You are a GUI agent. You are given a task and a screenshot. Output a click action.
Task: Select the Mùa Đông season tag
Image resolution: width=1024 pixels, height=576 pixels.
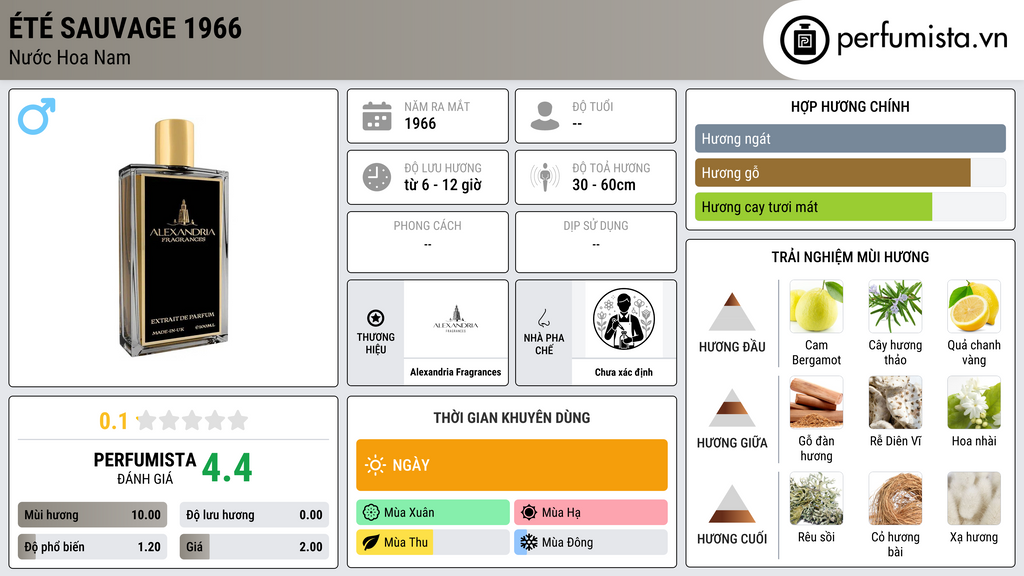591,542
